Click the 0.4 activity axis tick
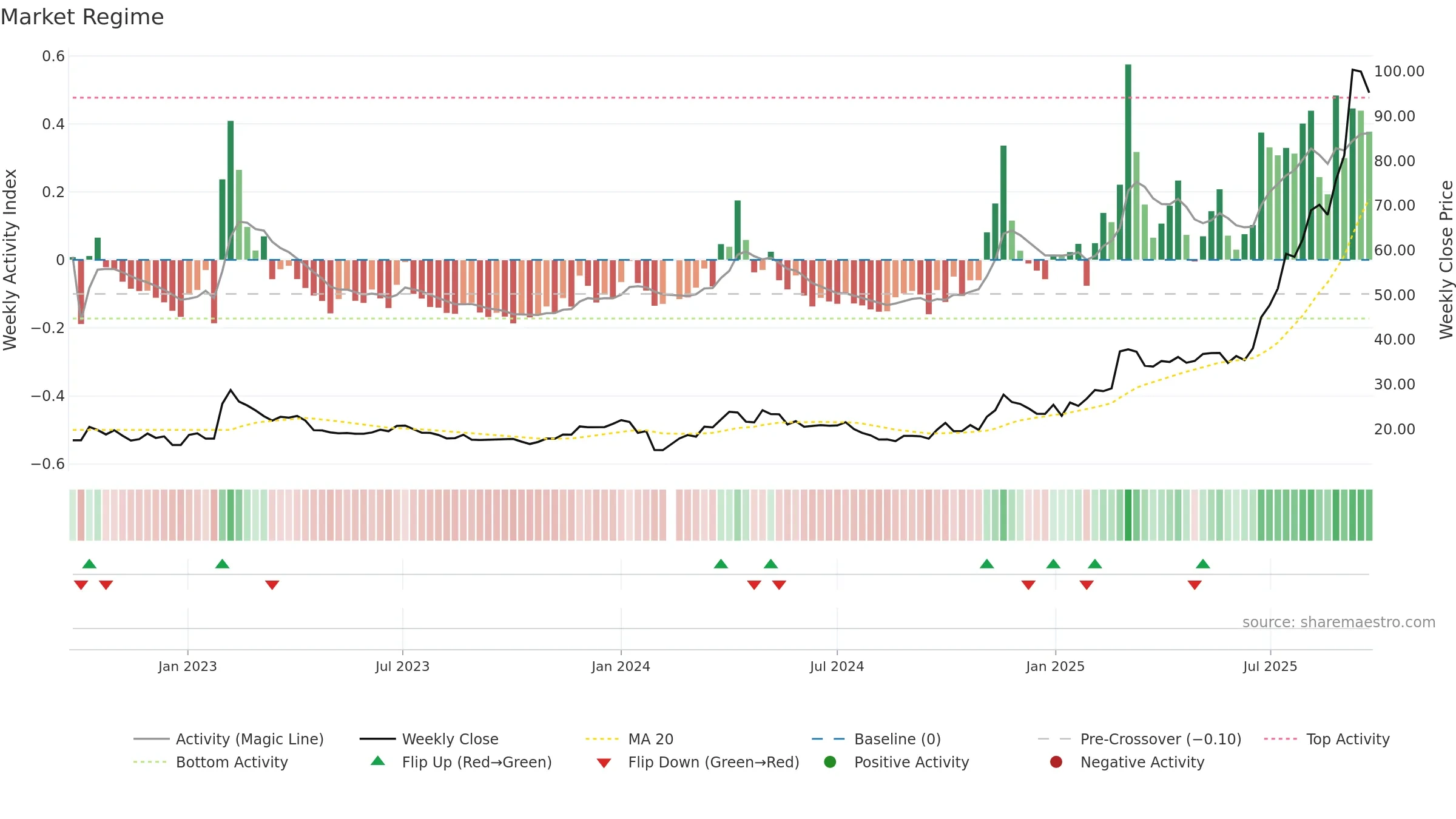 pos(53,124)
